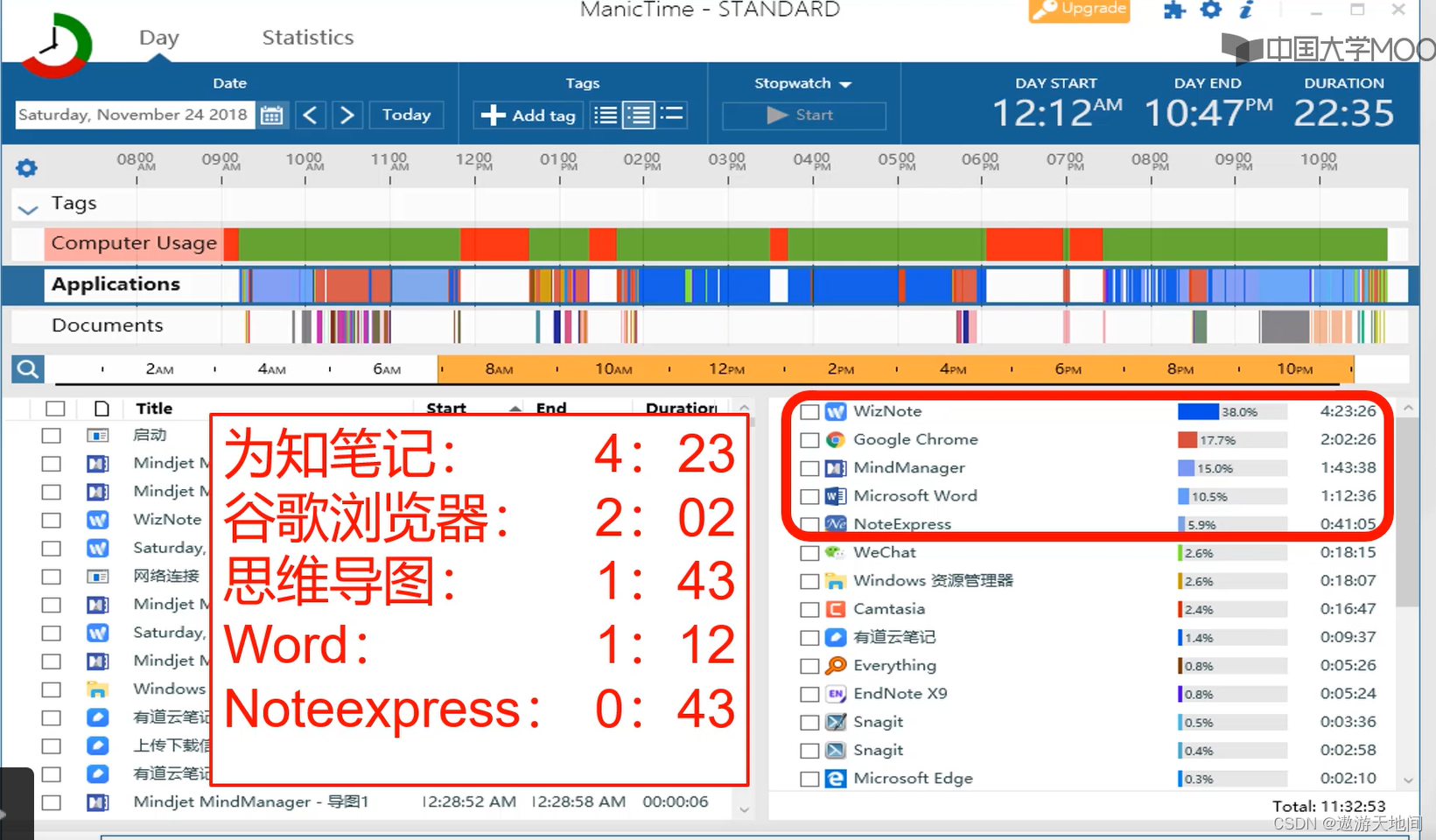Click the MindManager application icon
The width and height of the screenshot is (1436, 840).
pyautogui.click(x=836, y=468)
